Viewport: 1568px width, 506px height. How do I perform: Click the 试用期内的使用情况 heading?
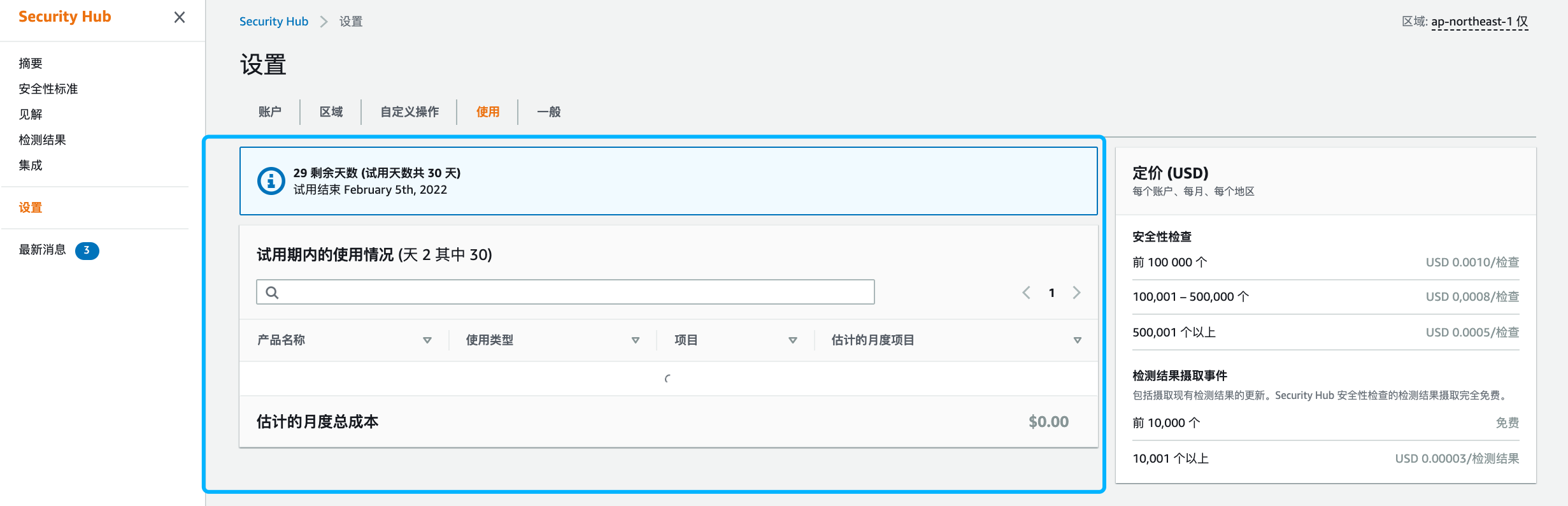(x=374, y=254)
